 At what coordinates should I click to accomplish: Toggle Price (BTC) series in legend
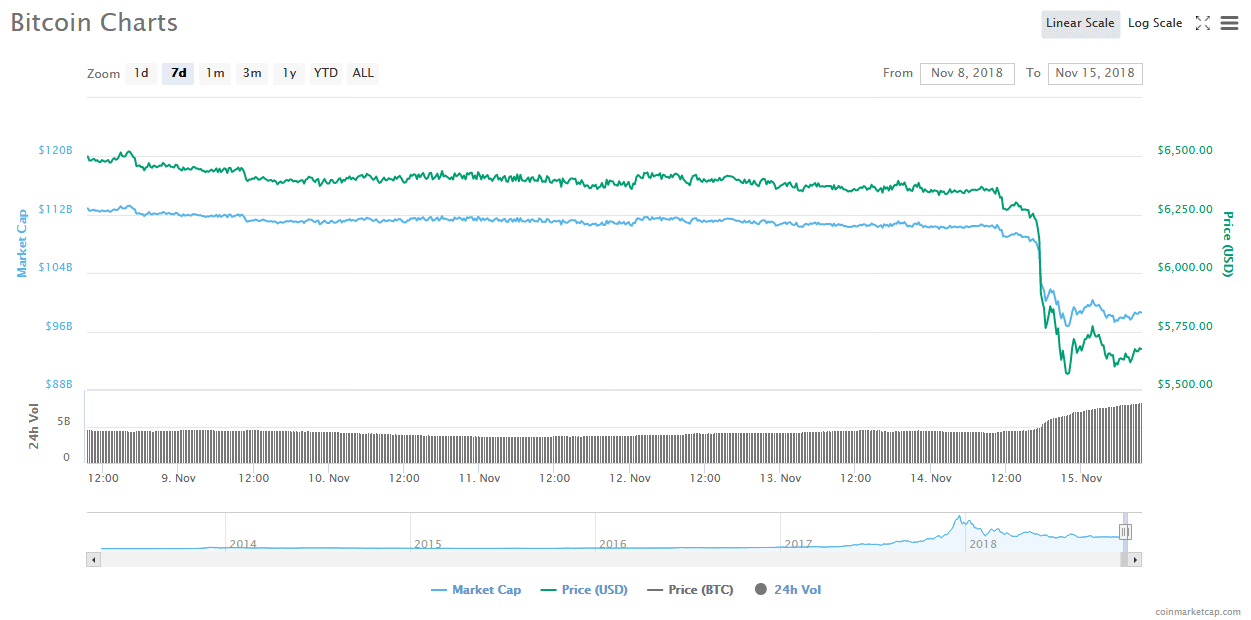coord(690,590)
